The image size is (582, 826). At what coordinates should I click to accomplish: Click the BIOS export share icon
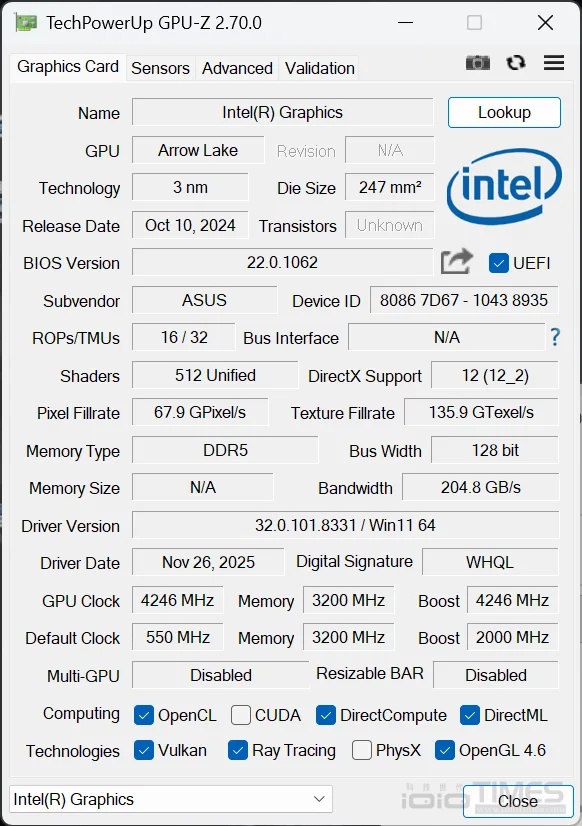[x=457, y=261]
